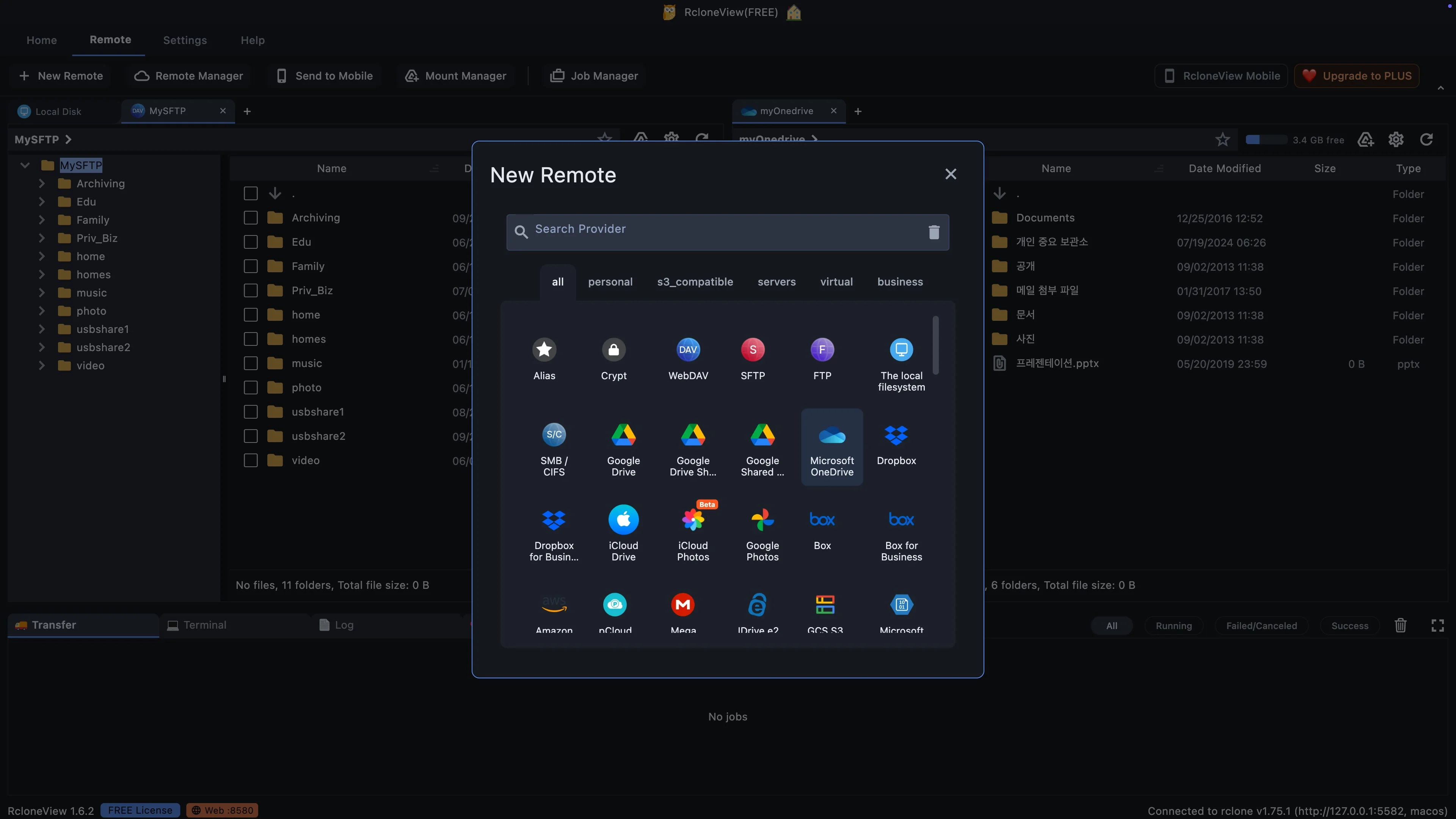Pick the Mega provider icon
Image resolution: width=1456 pixels, height=819 pixels.
683,605
